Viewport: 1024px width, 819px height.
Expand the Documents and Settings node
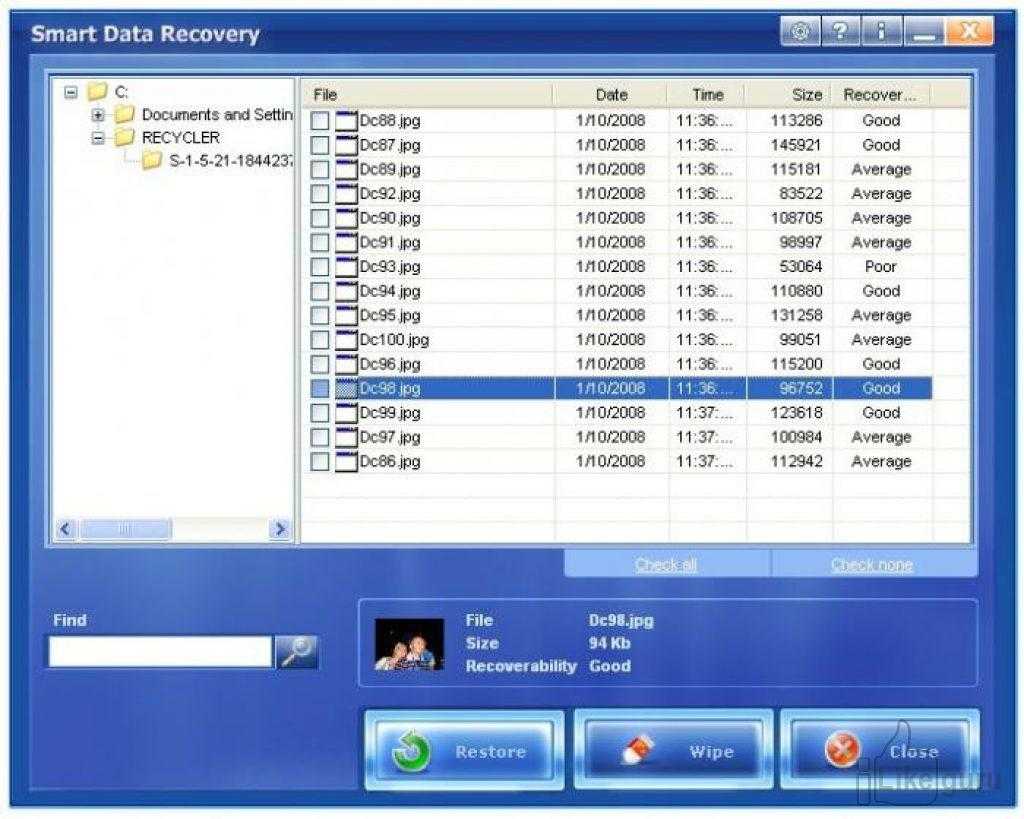[98, 115]
